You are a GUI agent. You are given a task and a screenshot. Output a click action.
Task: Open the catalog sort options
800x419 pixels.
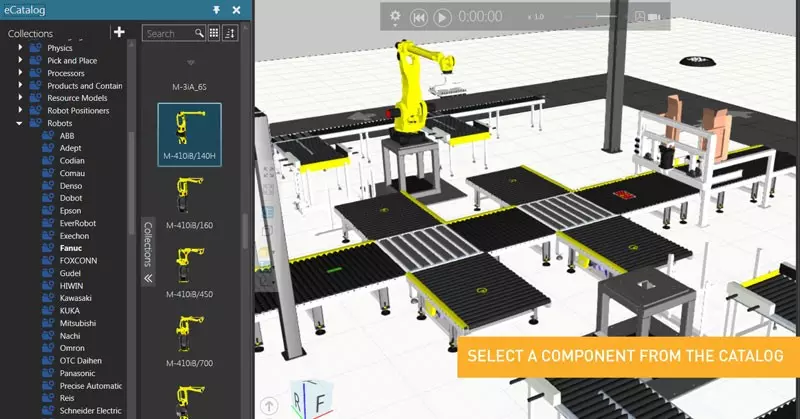[x=230, y=33]
